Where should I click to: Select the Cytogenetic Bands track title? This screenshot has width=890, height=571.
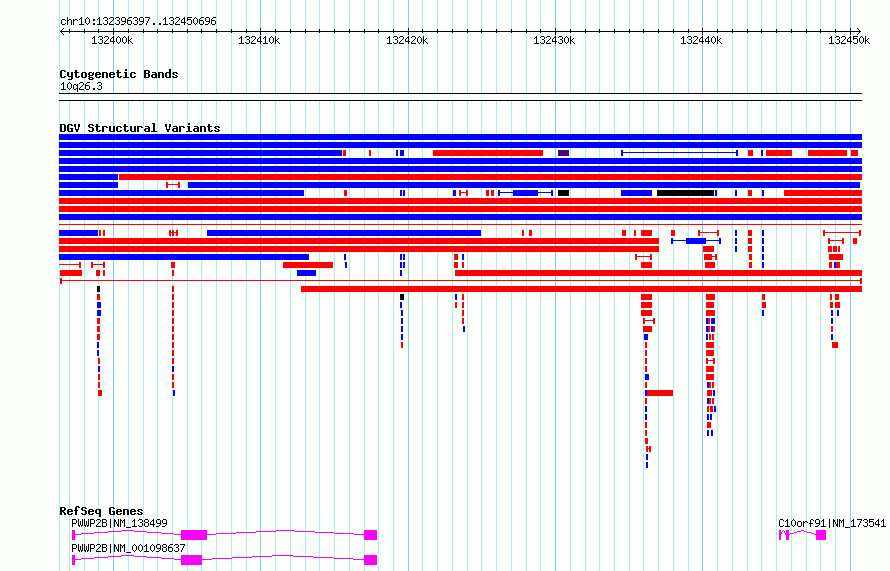tap(119, 74)
